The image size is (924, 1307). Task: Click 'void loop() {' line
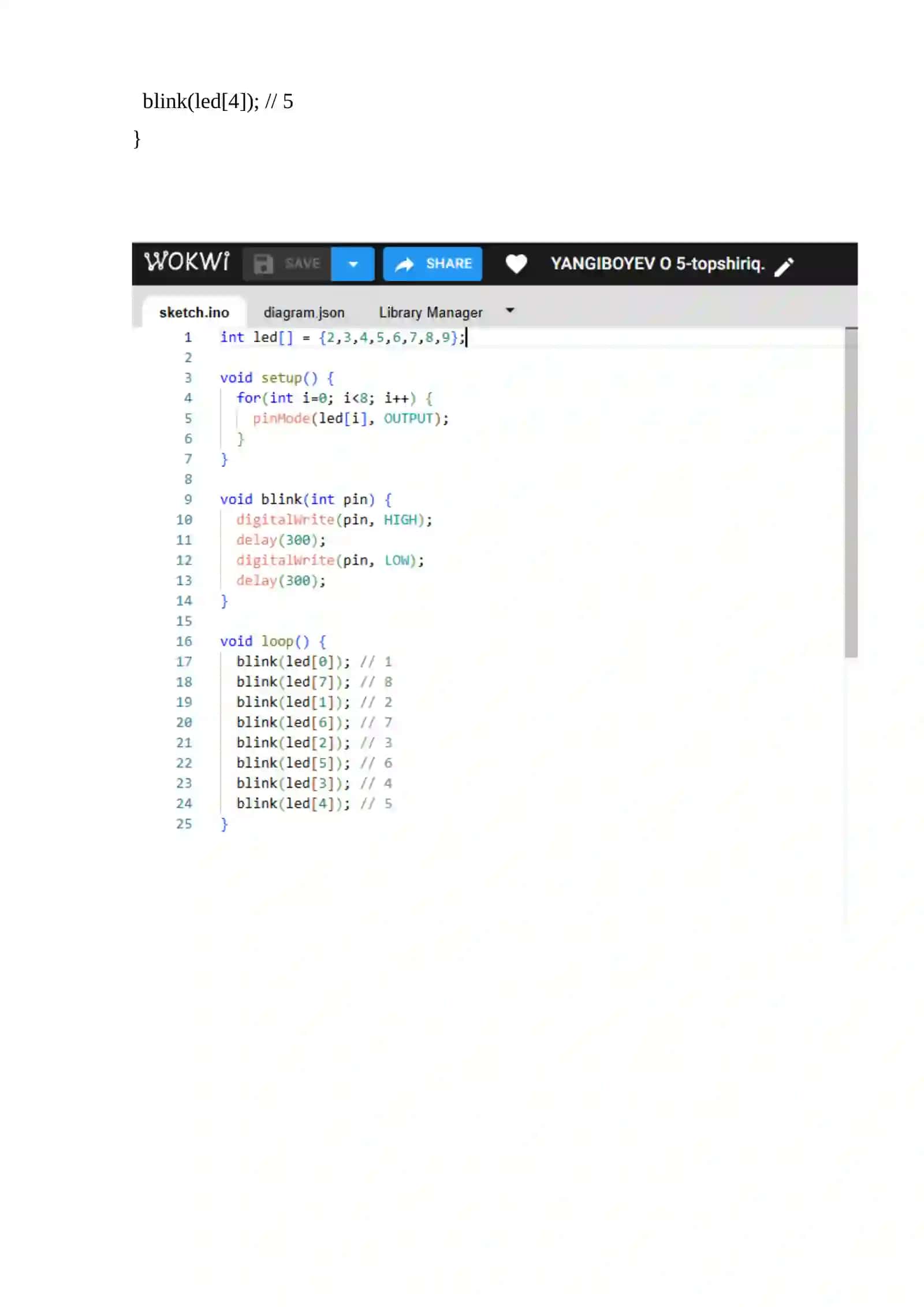(x=273, y=641)
